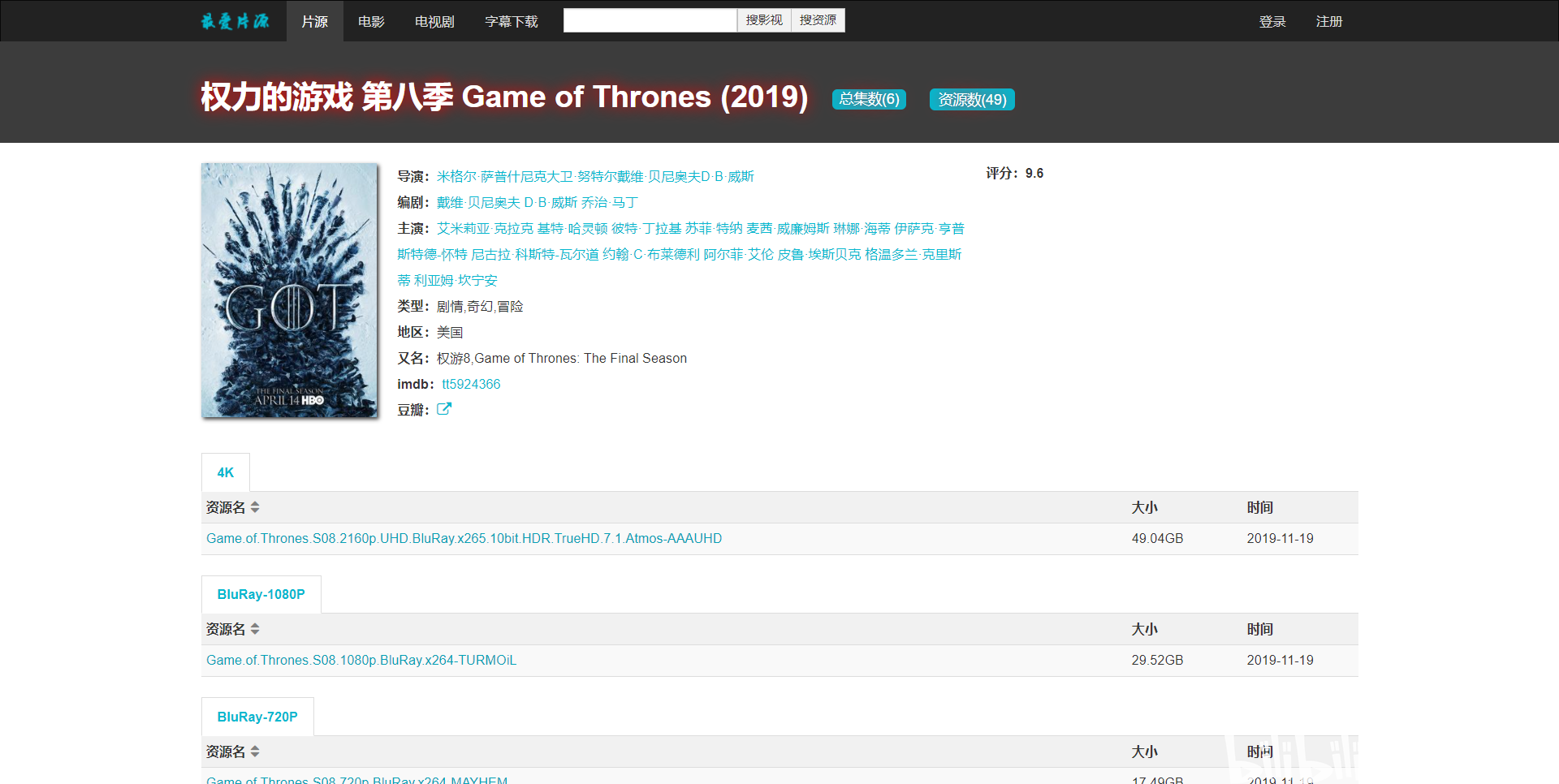Image resolution: width=1559 pixels, height=784 pixels.
Task: Open the 登录 login link
Action: (x=1272, y=21)
